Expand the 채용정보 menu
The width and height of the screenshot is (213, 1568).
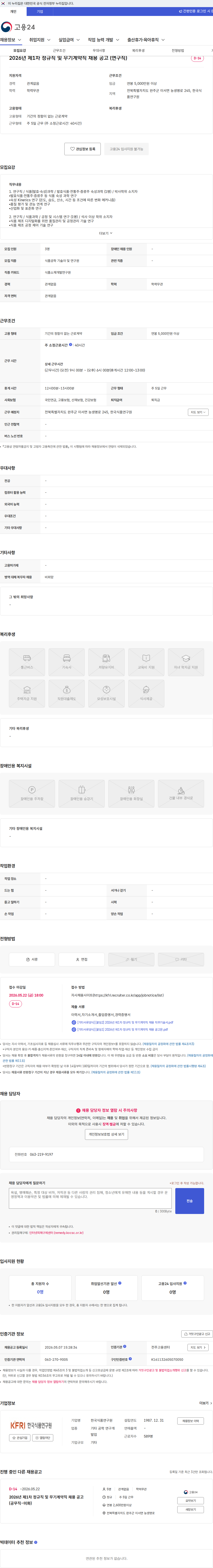(x=11, y=40)
